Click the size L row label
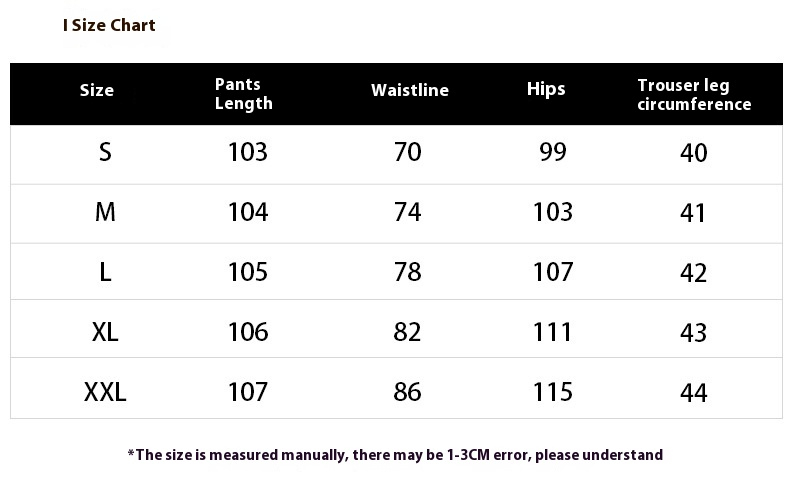 (x=105, y=272)
